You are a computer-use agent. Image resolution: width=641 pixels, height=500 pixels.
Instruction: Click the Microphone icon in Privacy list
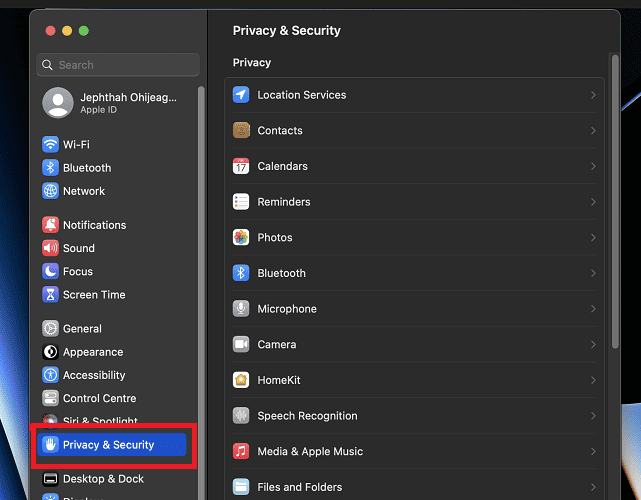pos(241,309)
